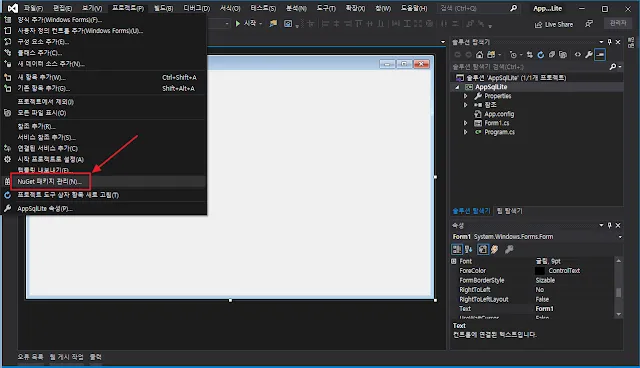Click Properties panel scrollbar down arrow
The height and width of the screenshot is (368, 640).
tap(618, 314)
